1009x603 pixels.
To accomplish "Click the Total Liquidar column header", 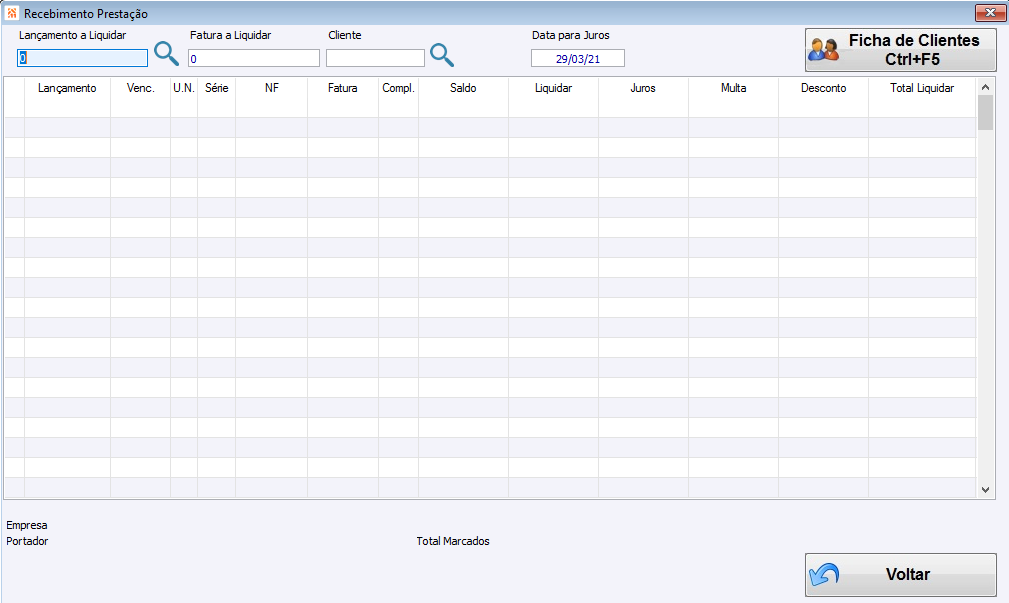I will 922,88.
